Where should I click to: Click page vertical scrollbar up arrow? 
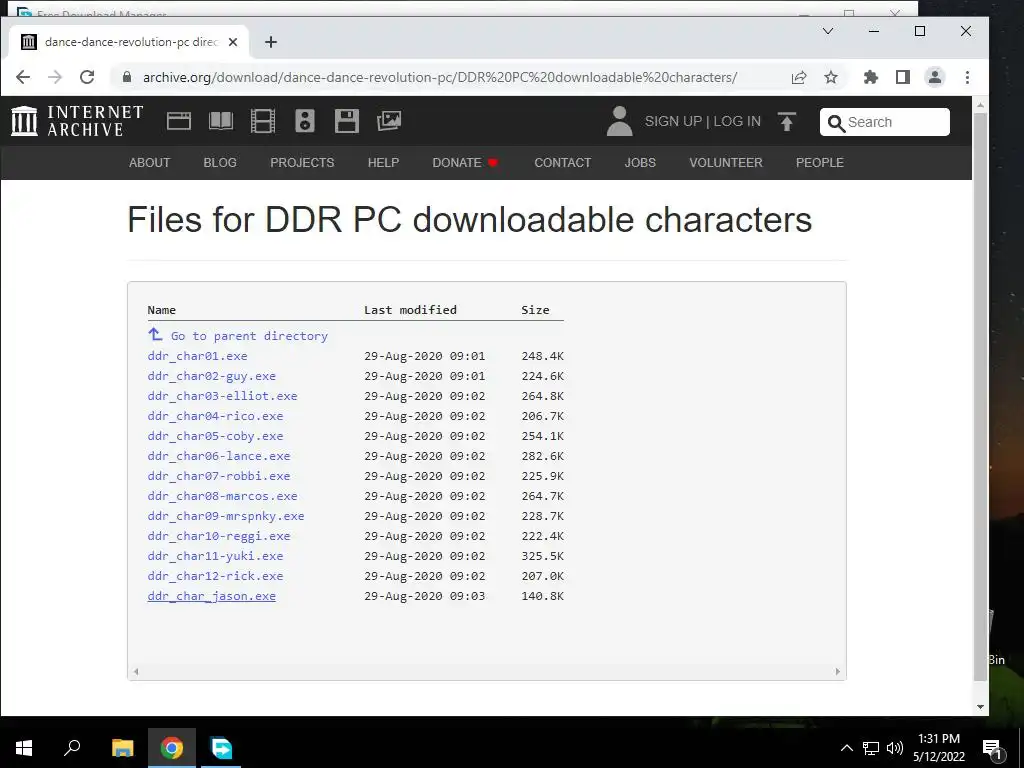(x=980, y=104)
